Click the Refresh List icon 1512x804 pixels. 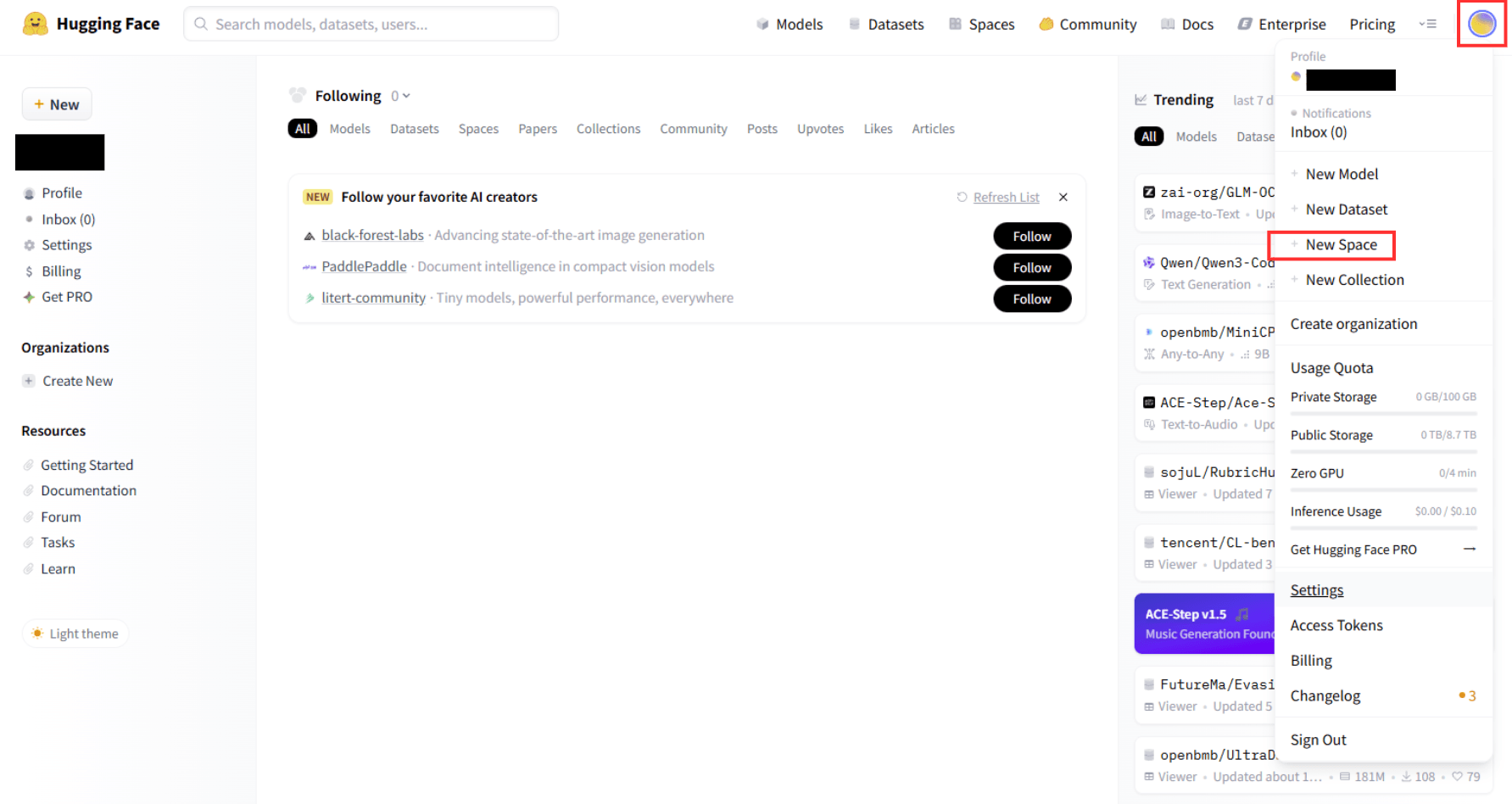click(x=962, y=197)
